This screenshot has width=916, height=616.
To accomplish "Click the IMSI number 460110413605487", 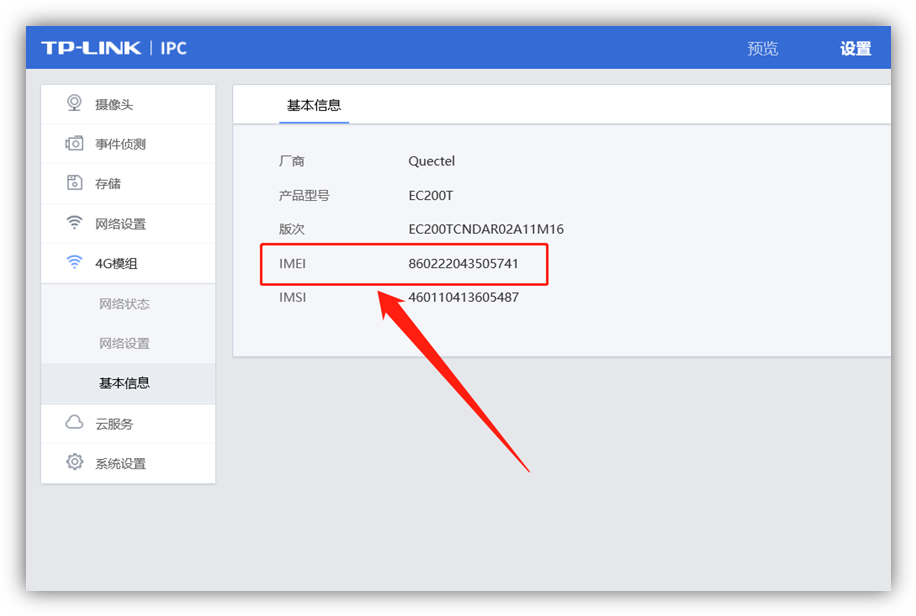I will [463, 297].
